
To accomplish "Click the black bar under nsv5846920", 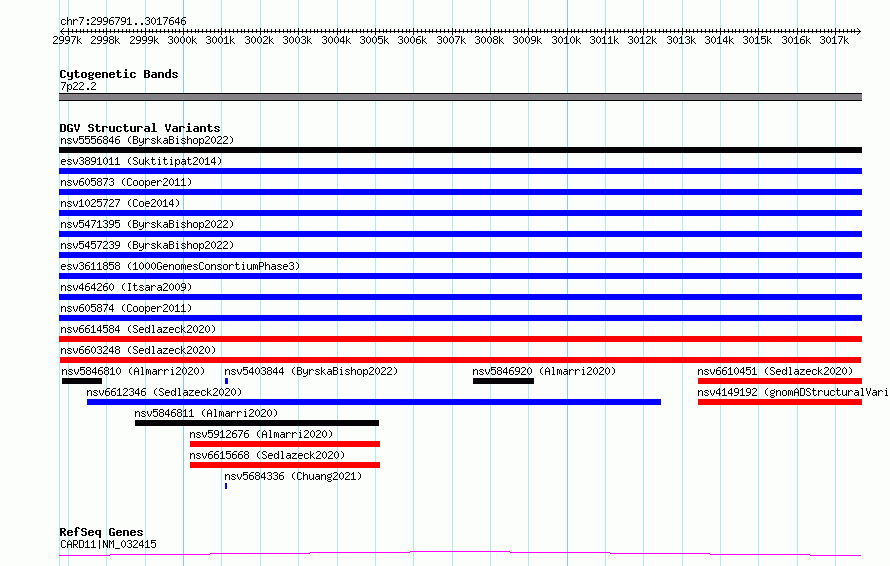I will coord(503,381).
